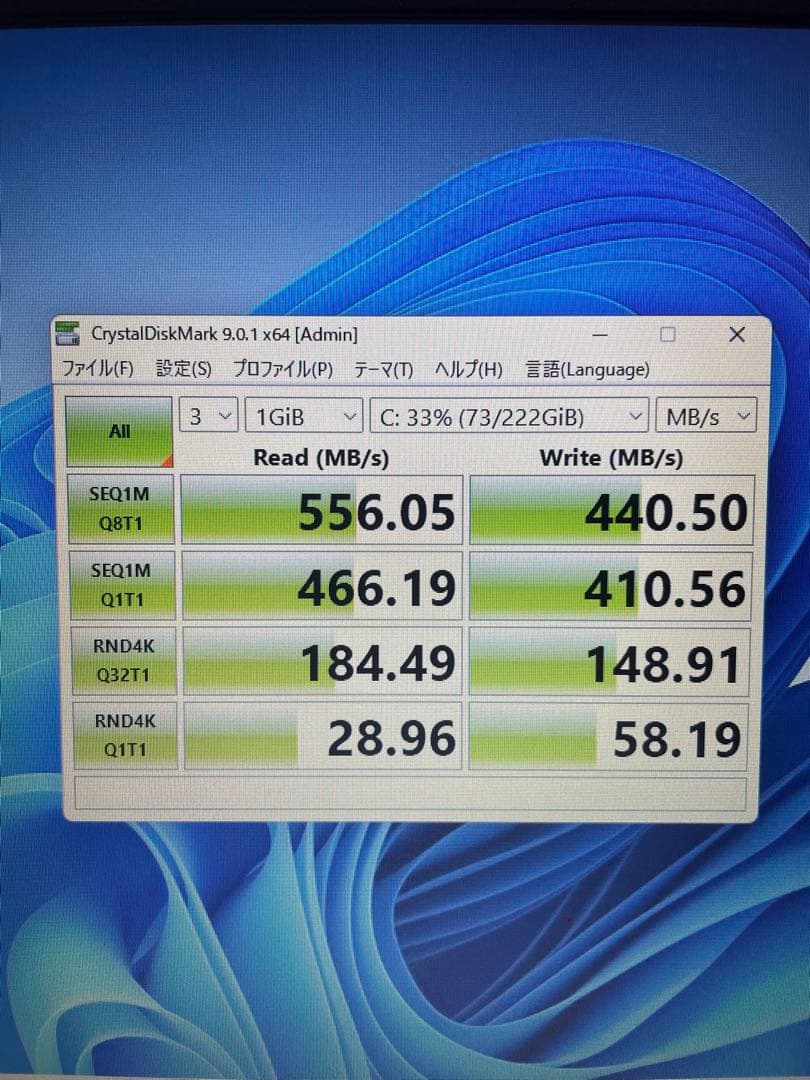The height and width of the screenshot is (1080, 810).
Task: Open the ヘルプ(H) help menu
Action: [468, 369]
